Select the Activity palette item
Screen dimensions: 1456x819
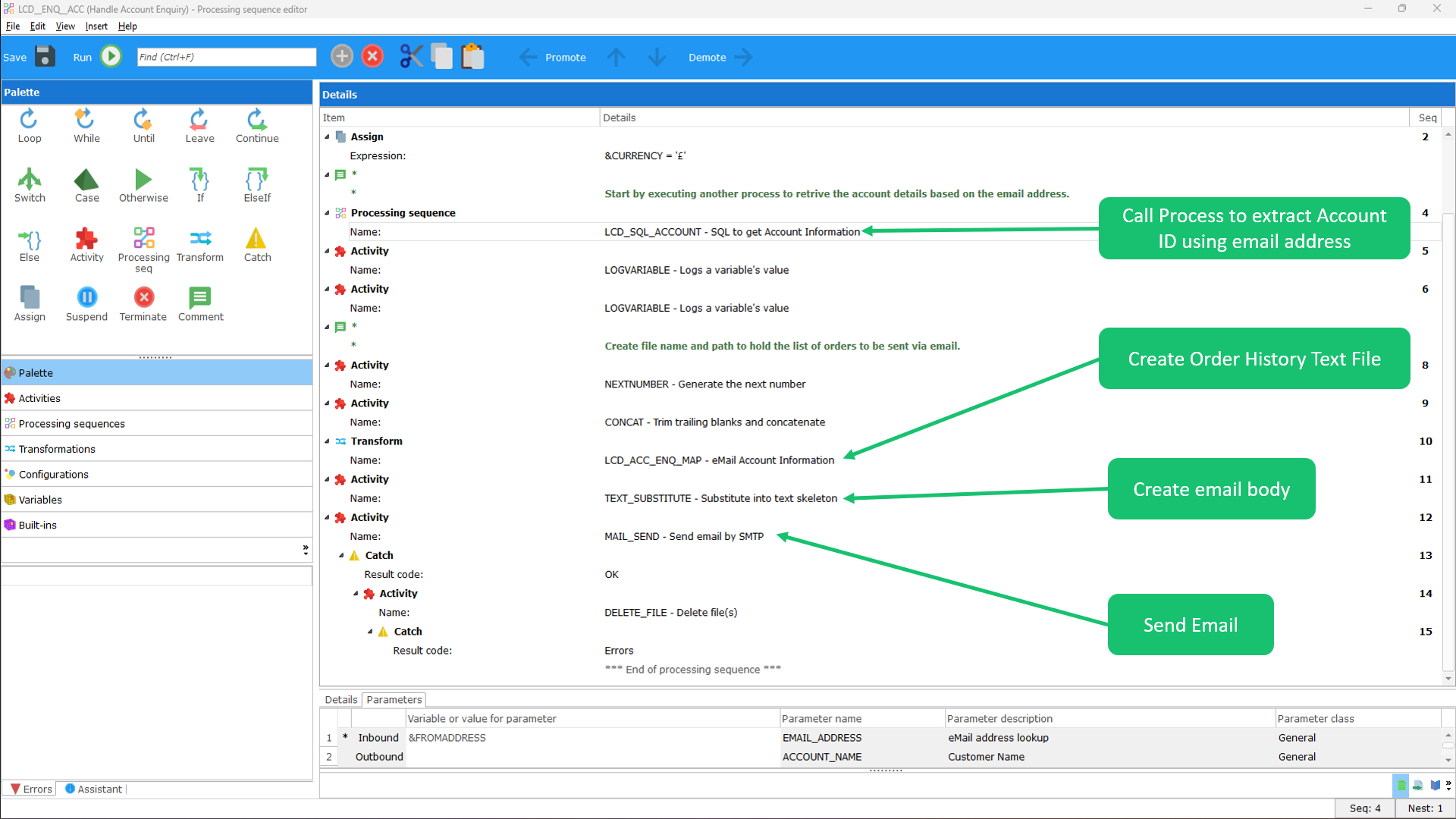[x=86, y=245]
